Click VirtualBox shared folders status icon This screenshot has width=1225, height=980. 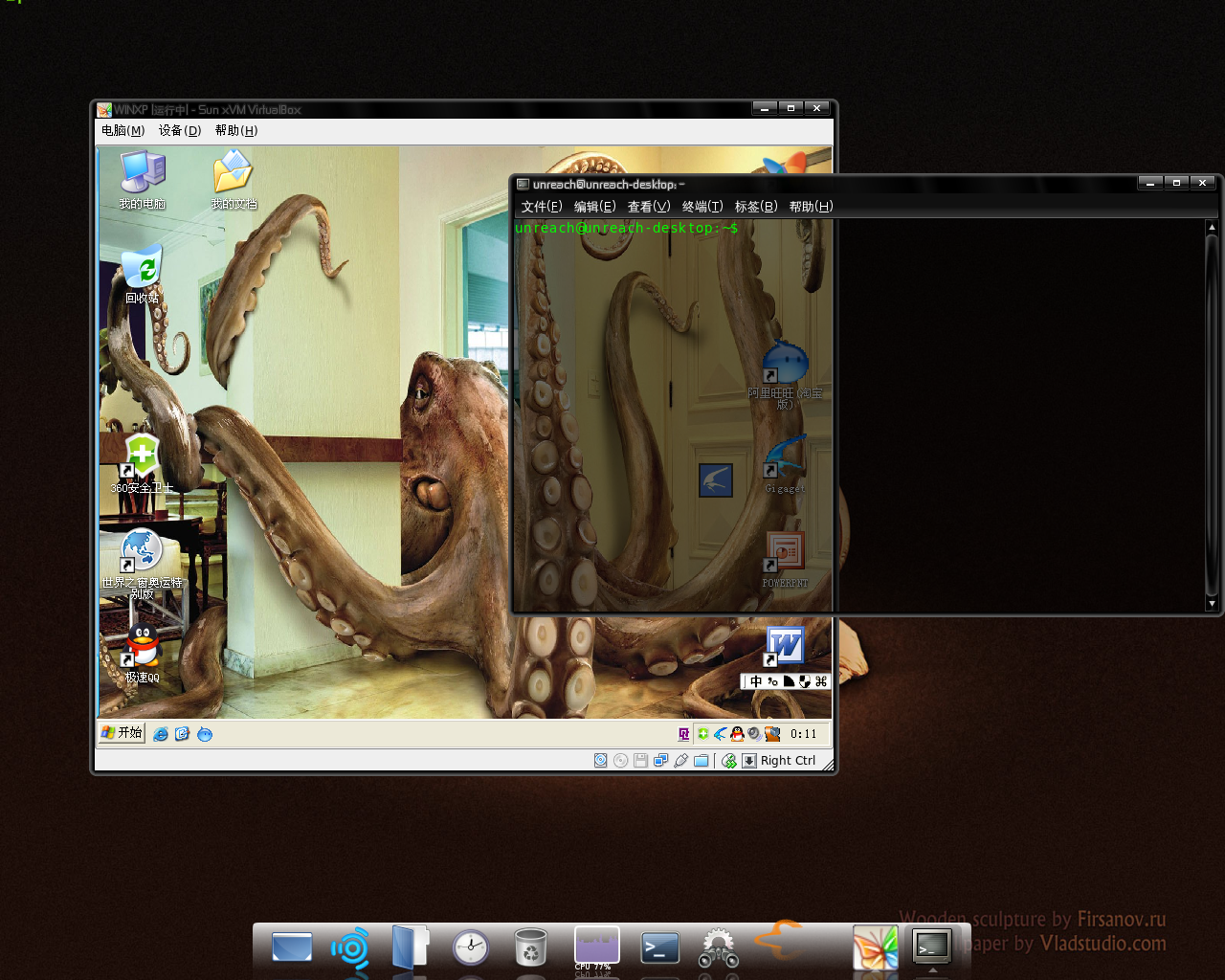(x=701, y=761)
